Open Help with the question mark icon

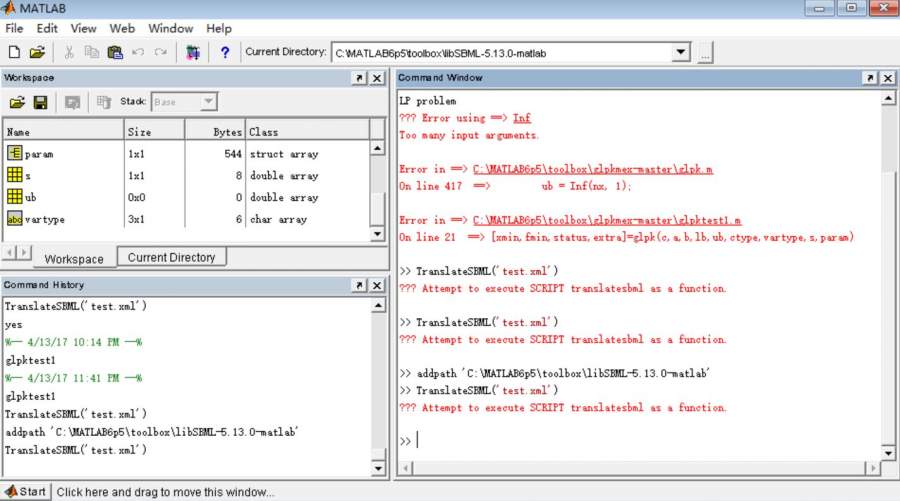[225, 52]
